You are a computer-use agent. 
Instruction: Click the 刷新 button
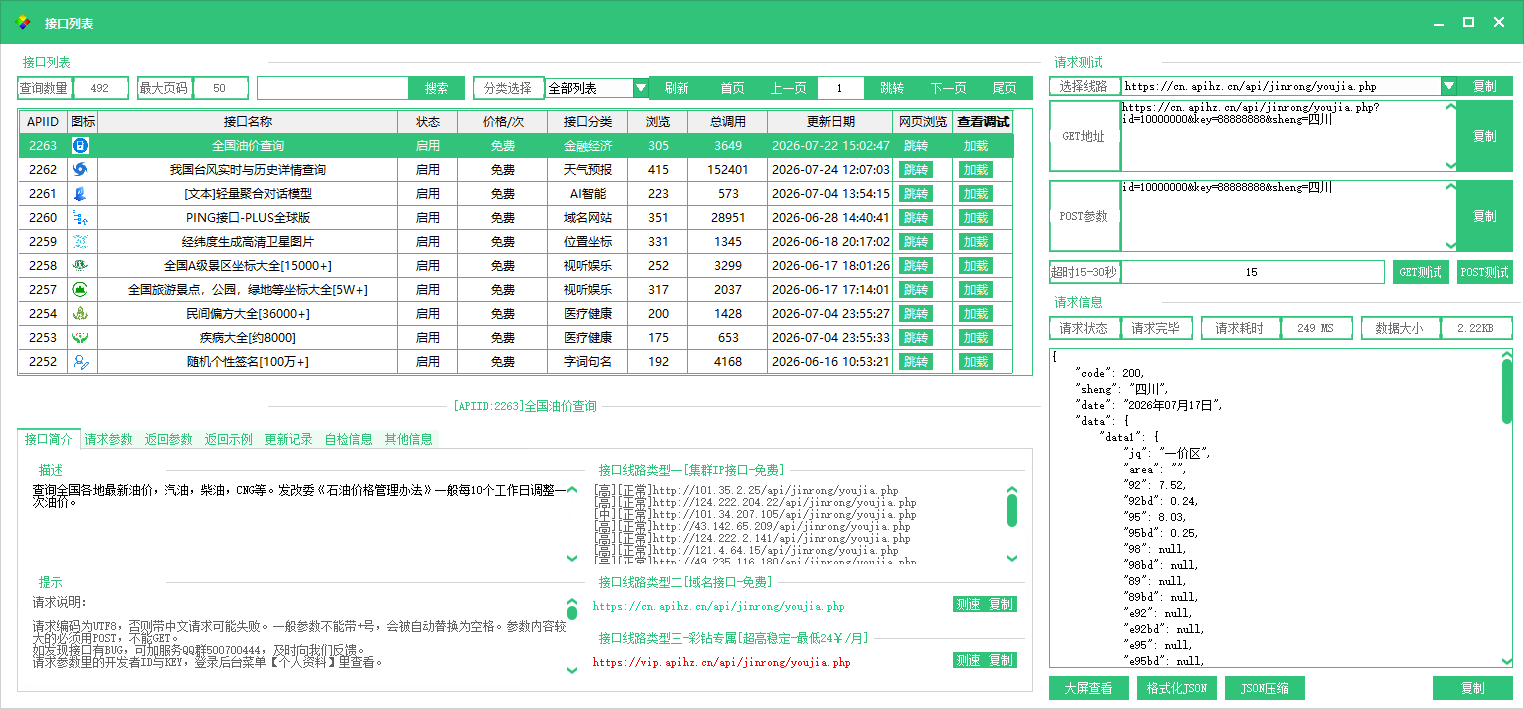point(676,88)
